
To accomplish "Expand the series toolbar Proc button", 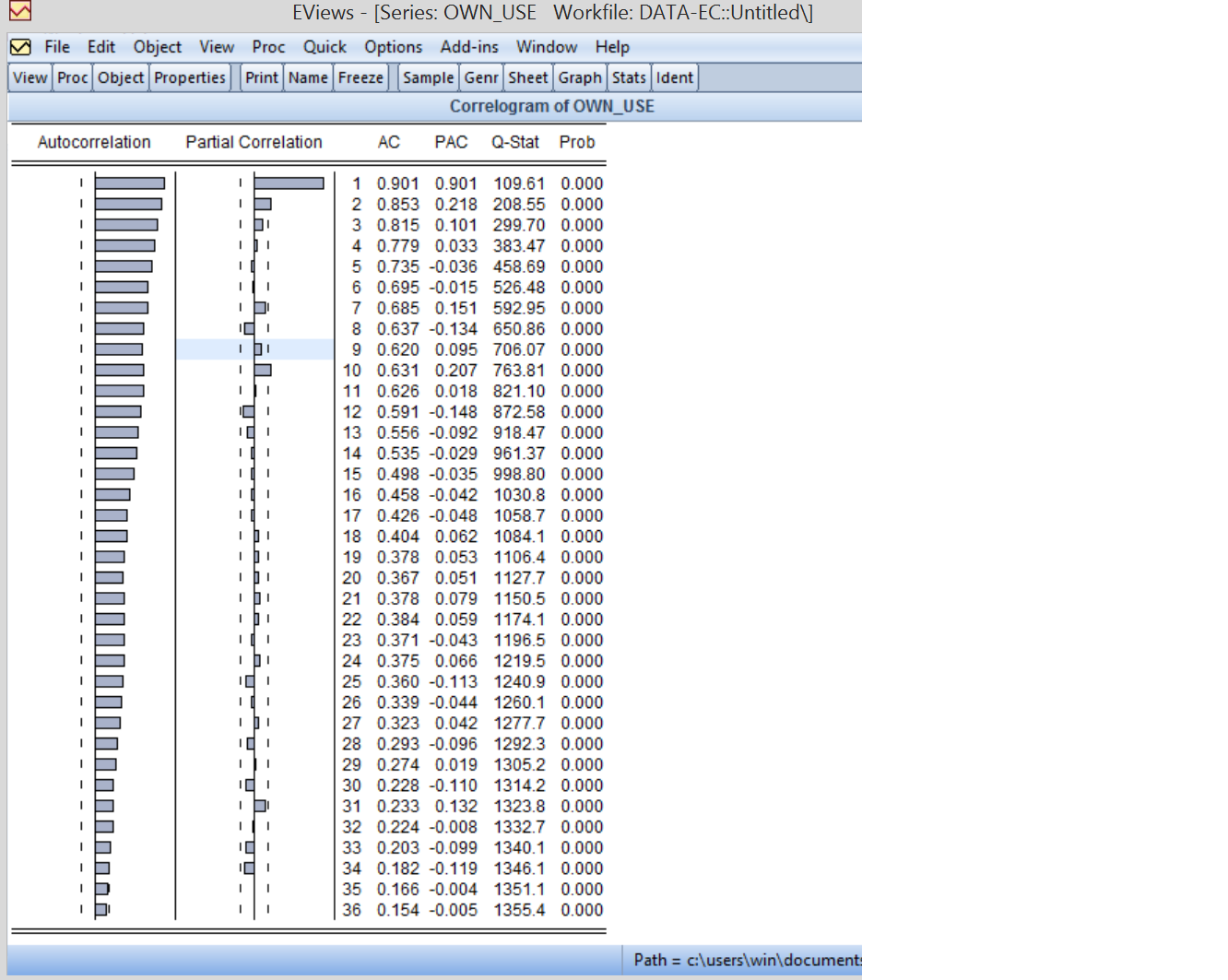I will 72,78.
